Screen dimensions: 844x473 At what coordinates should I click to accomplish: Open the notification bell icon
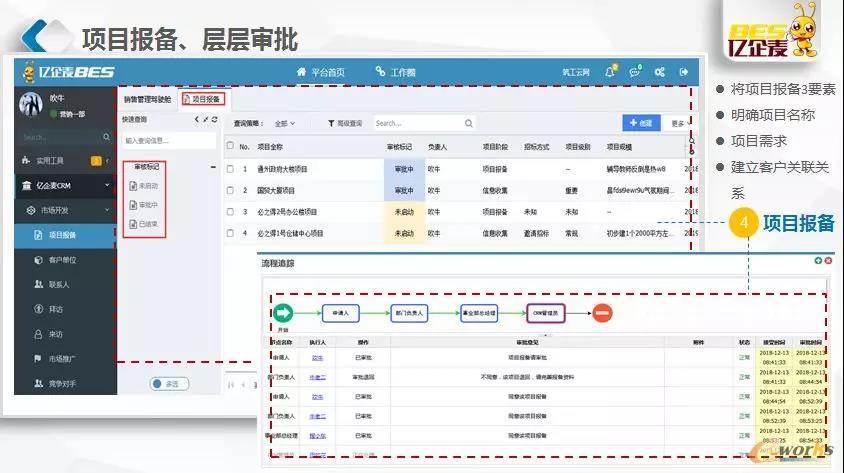tap(610, 72)
